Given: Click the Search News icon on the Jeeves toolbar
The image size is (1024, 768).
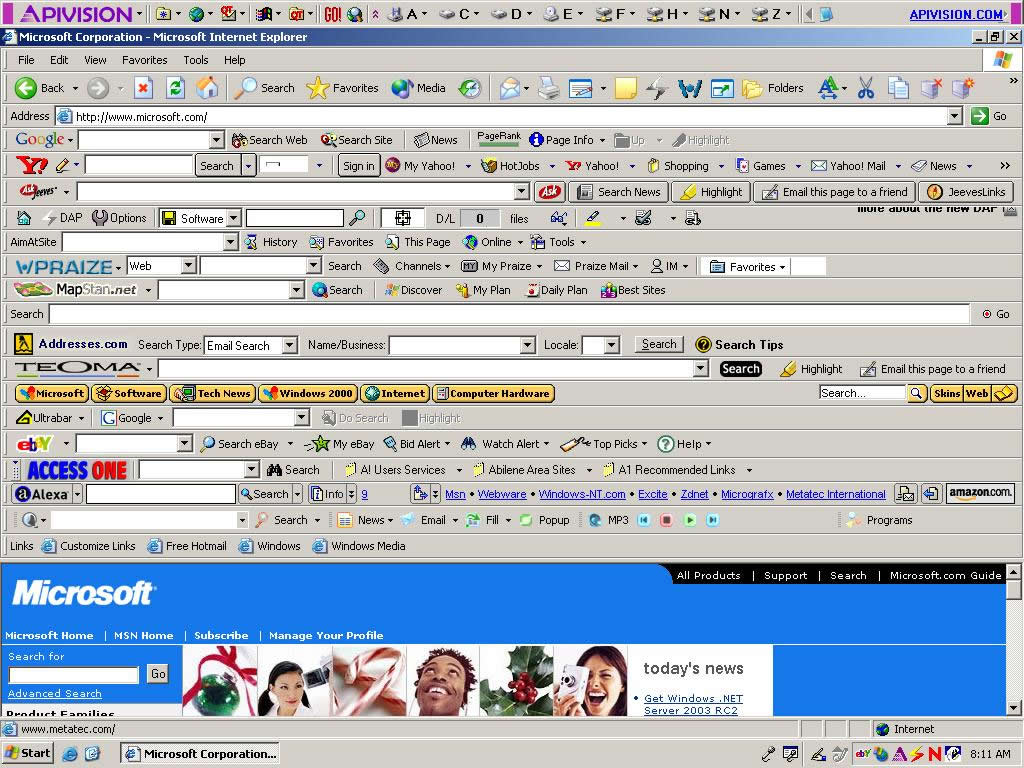Looking at the screenshot, I should [x=618, y=191].
